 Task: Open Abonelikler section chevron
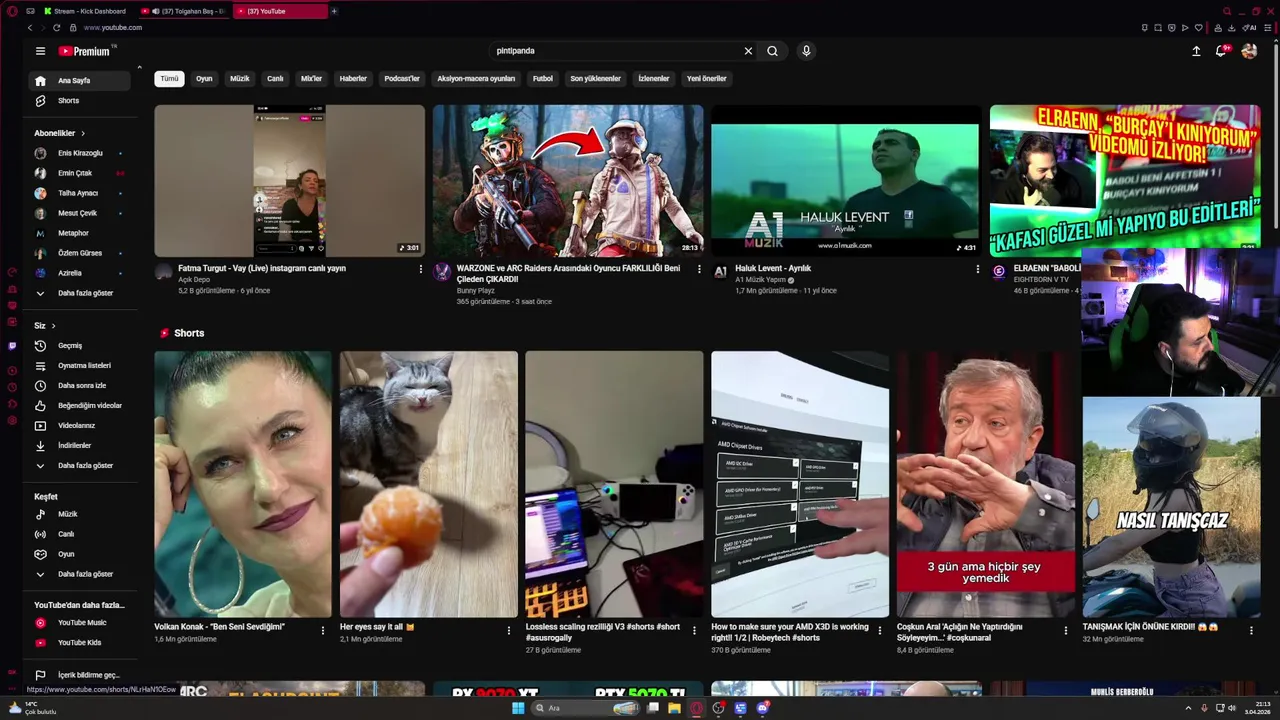click(x=83, y=133)
